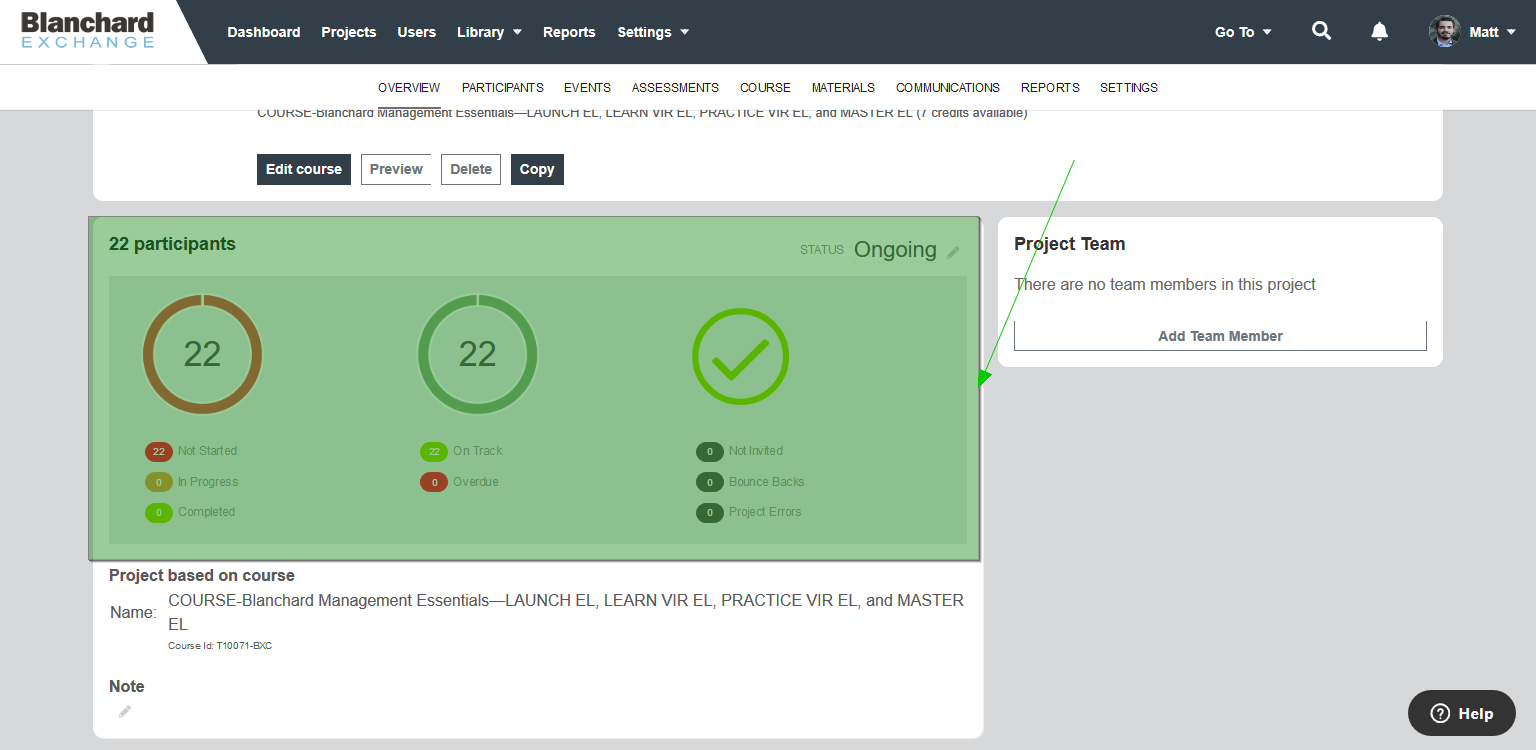Screen dimensions: 1536x750
Task: Click the Ongoing status text
Action: tap(895, 250)
